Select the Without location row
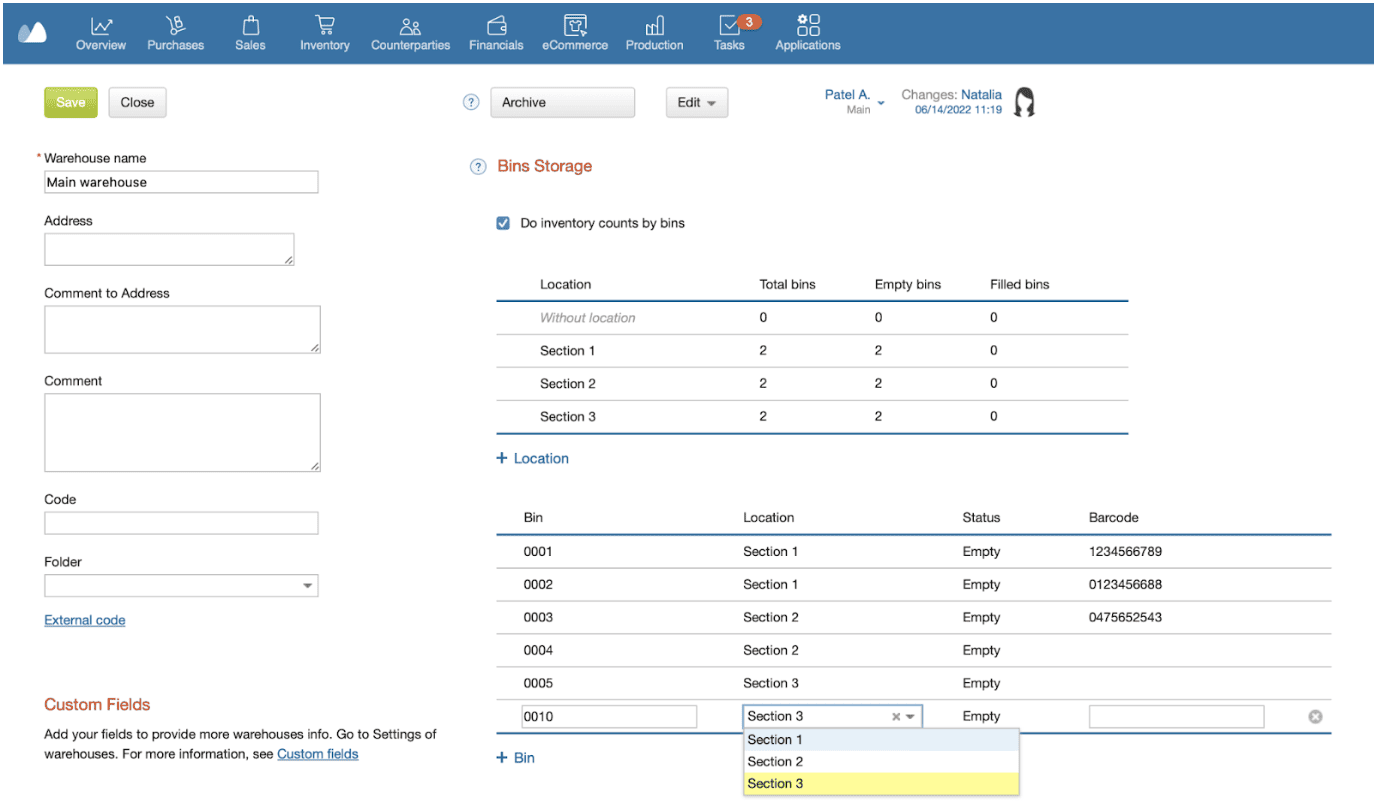1374x808 pixels. (x=812, y=318)
